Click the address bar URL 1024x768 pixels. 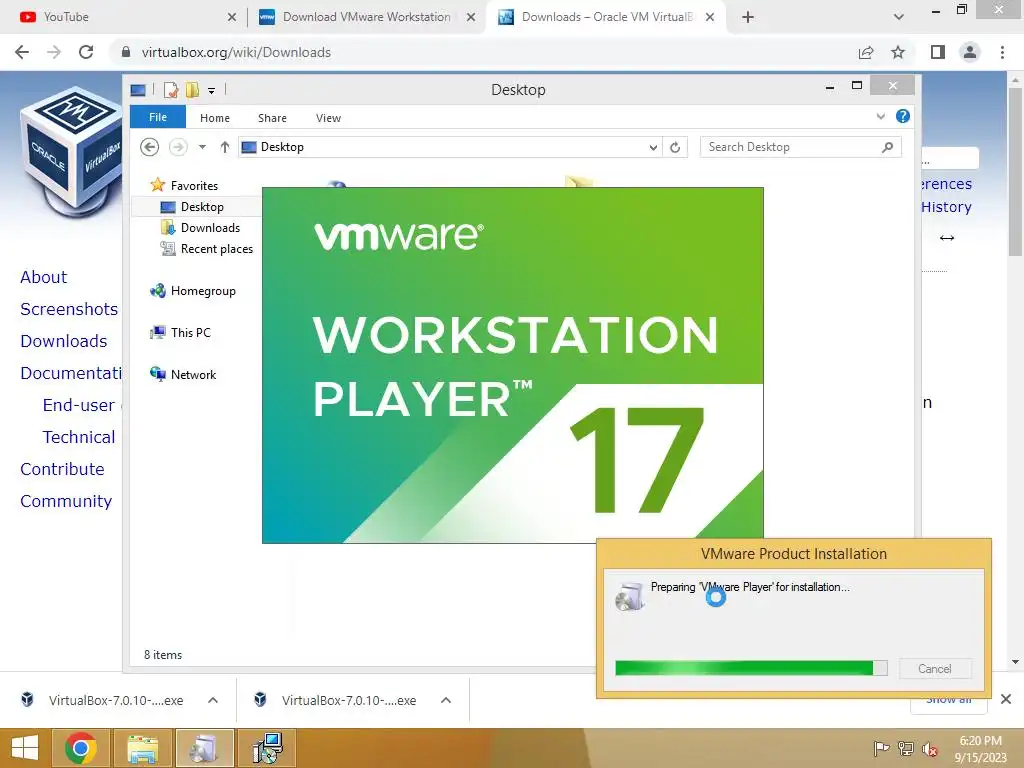[x=236, y=52]
